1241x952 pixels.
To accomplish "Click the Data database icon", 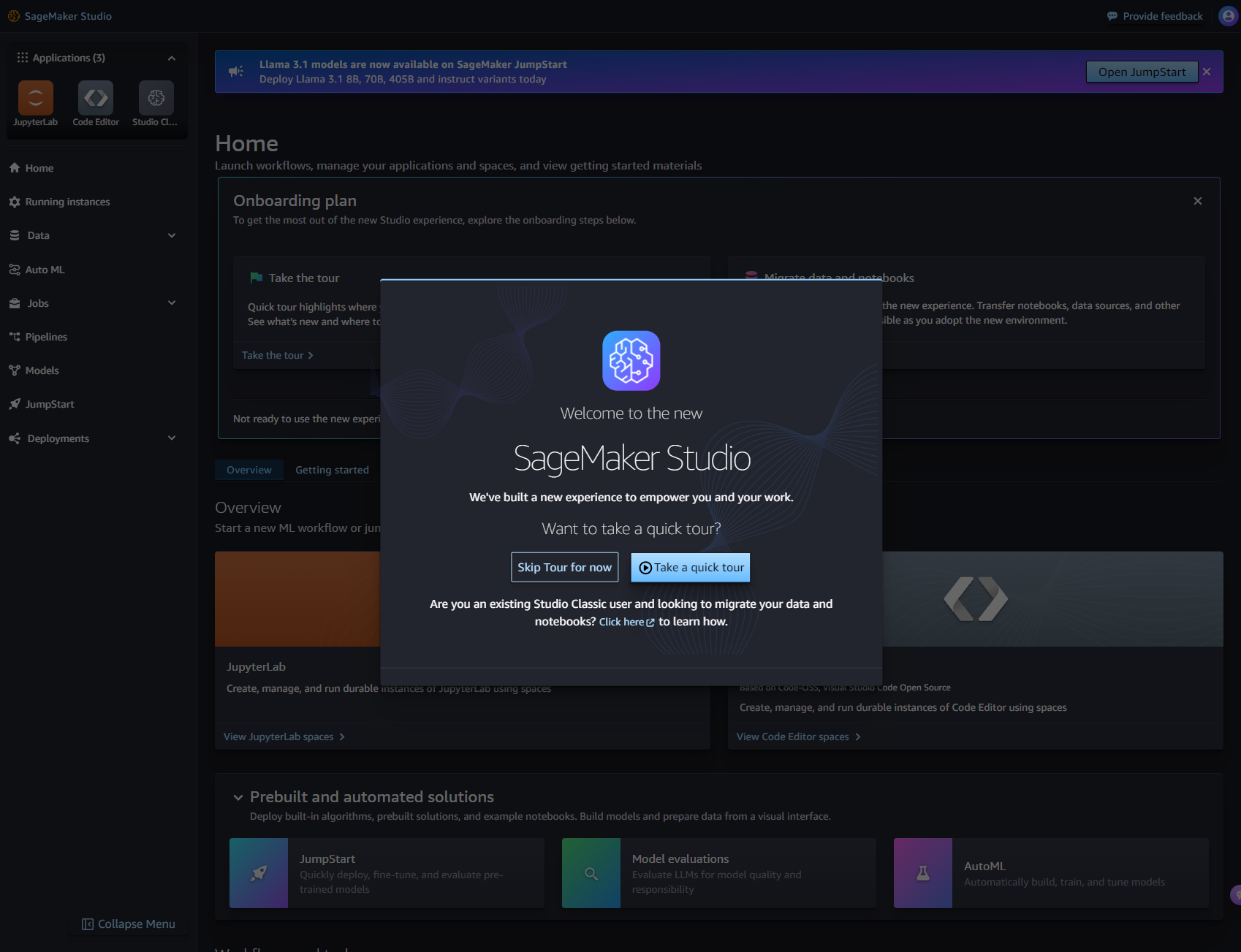I will pyautogui.click(x=15, y=235).
